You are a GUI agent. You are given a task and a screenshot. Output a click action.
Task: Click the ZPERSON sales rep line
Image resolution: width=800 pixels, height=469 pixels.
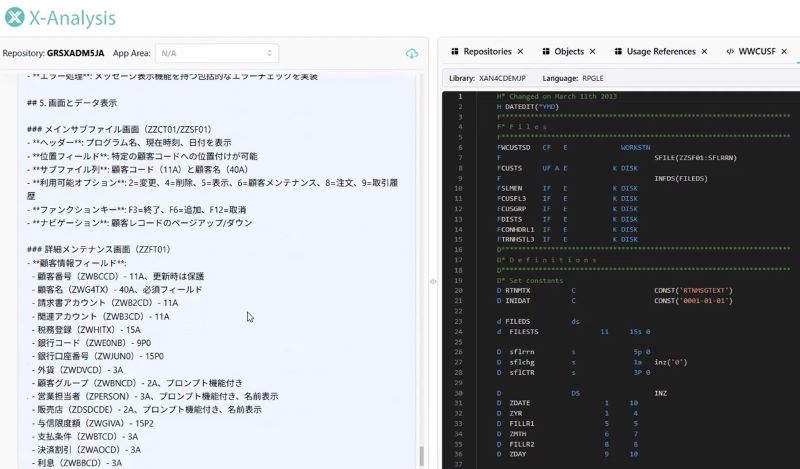(155, 396)
